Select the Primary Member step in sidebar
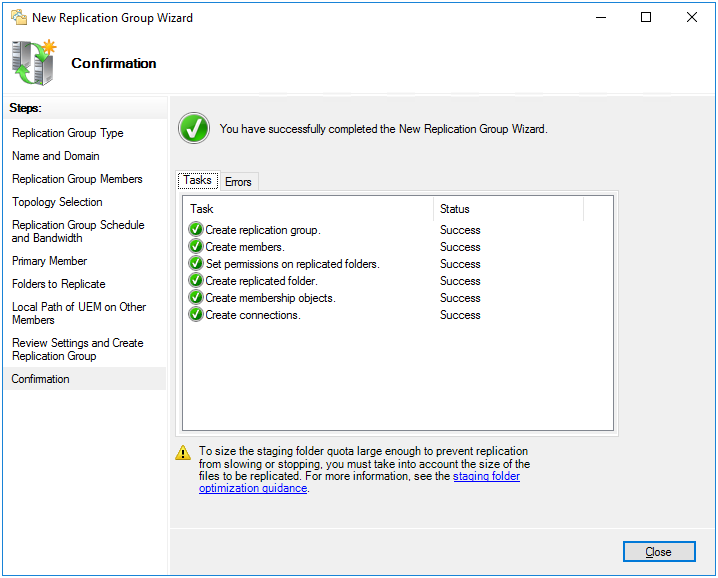This screenshot has height=578, width=718. [49, 261]
